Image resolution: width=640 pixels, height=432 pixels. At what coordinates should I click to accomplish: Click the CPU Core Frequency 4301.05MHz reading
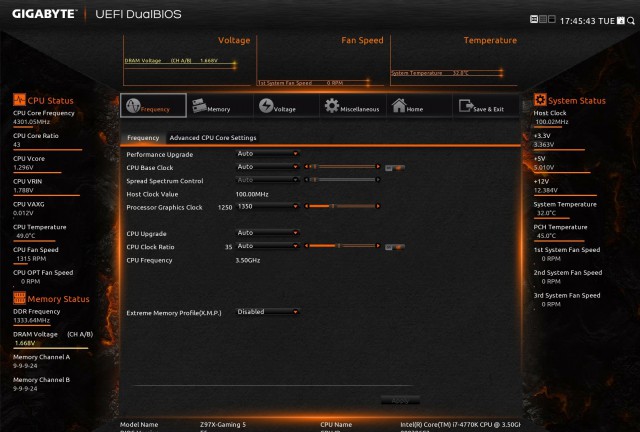click(31, 122)
